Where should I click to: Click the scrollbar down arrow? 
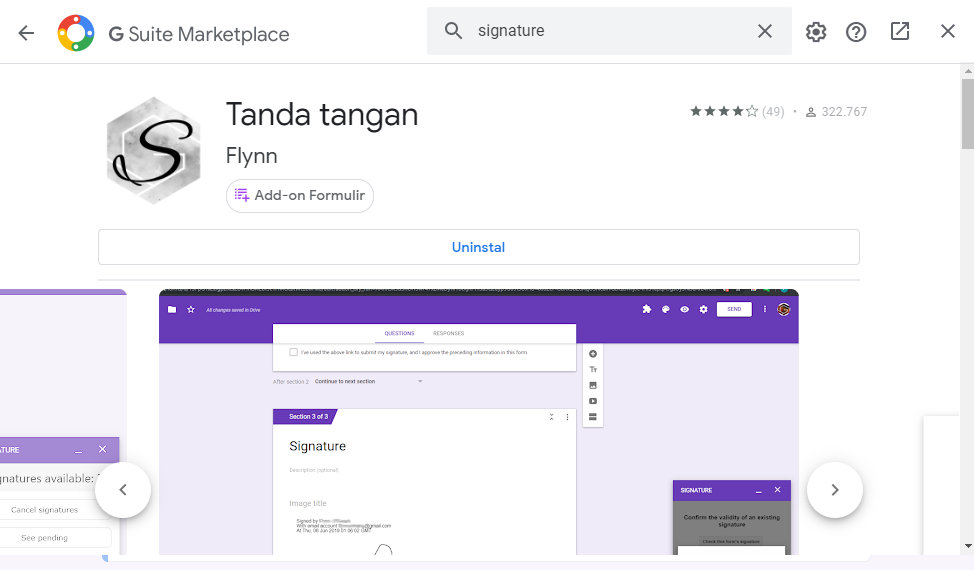click(968, 546)
